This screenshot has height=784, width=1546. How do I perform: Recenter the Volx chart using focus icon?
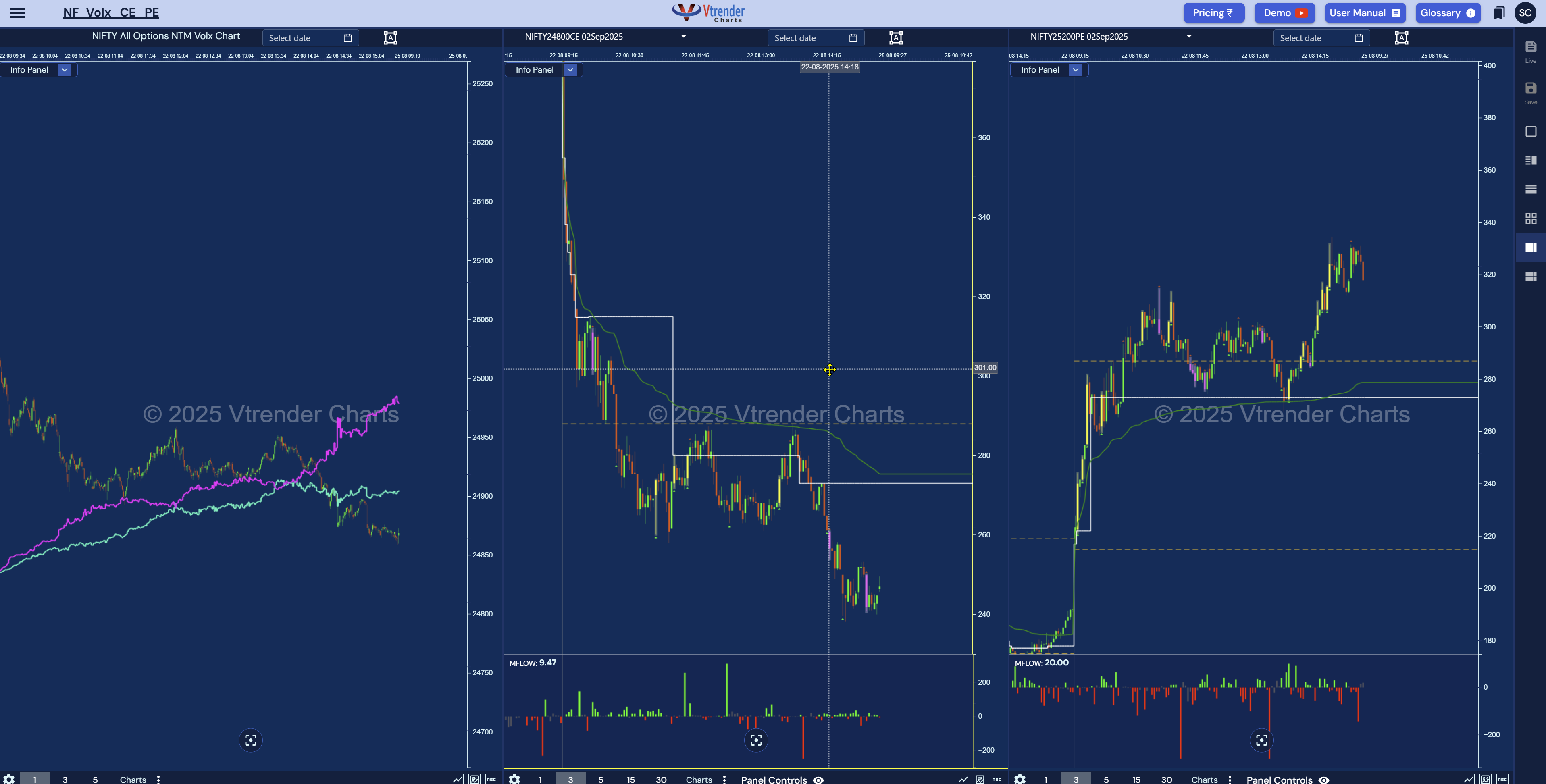pyautogui.click(x=250, y=740)
